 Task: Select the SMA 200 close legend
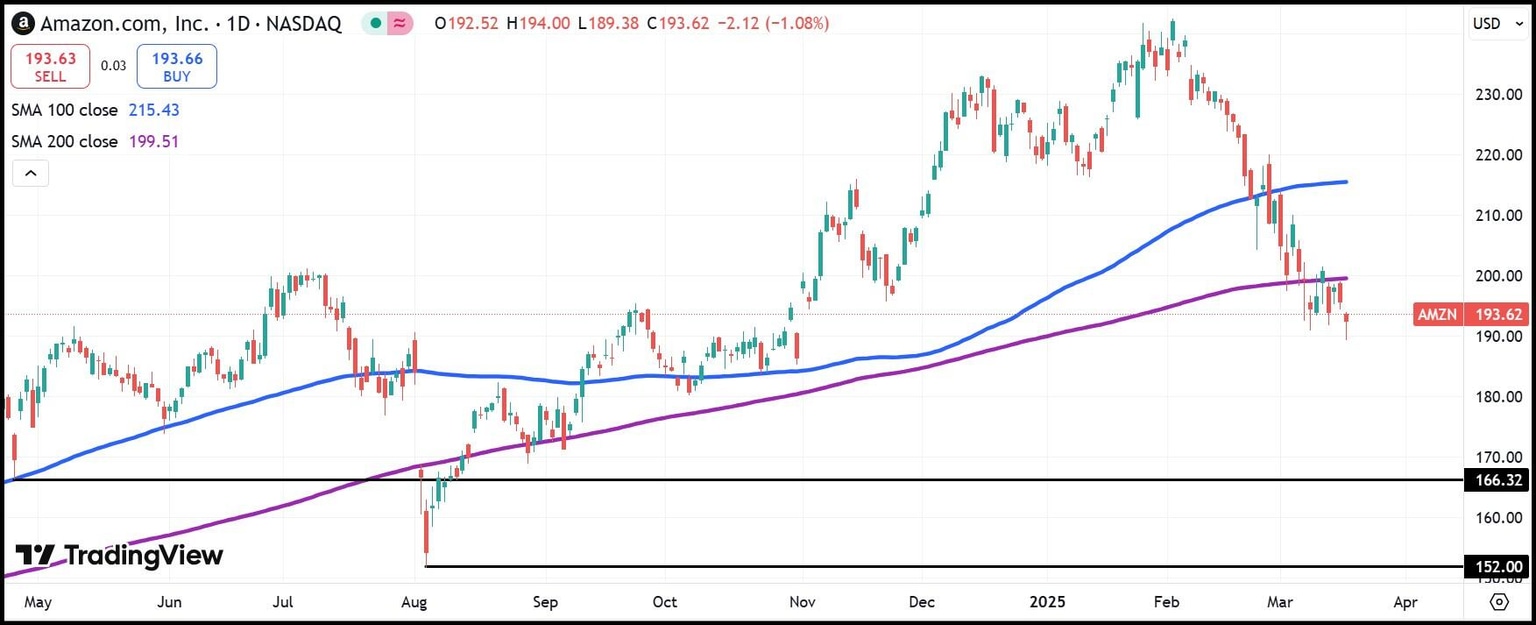point(65,142)
